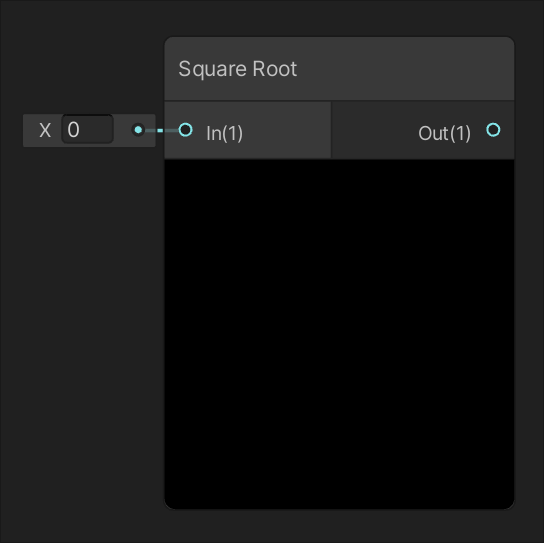Click the canvas margin right of the node
Viewport: 544px width, 543px height.
[529, 271]
